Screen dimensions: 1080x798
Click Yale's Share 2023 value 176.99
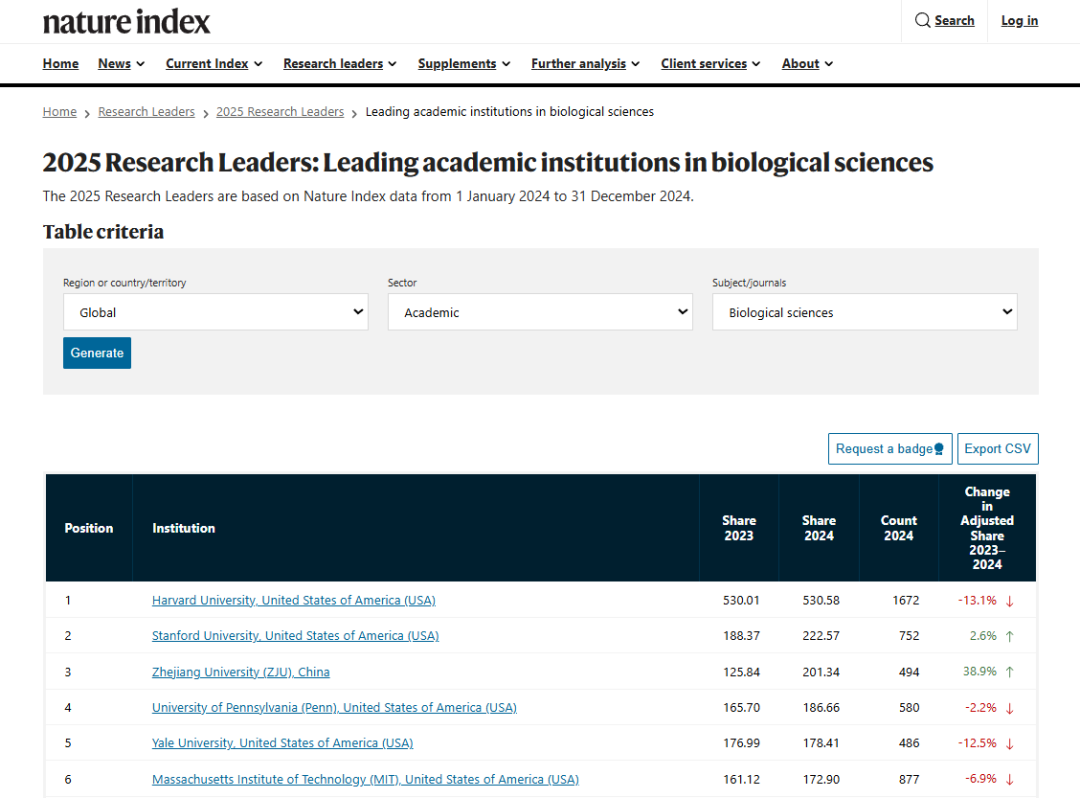(x=741, y=743)
